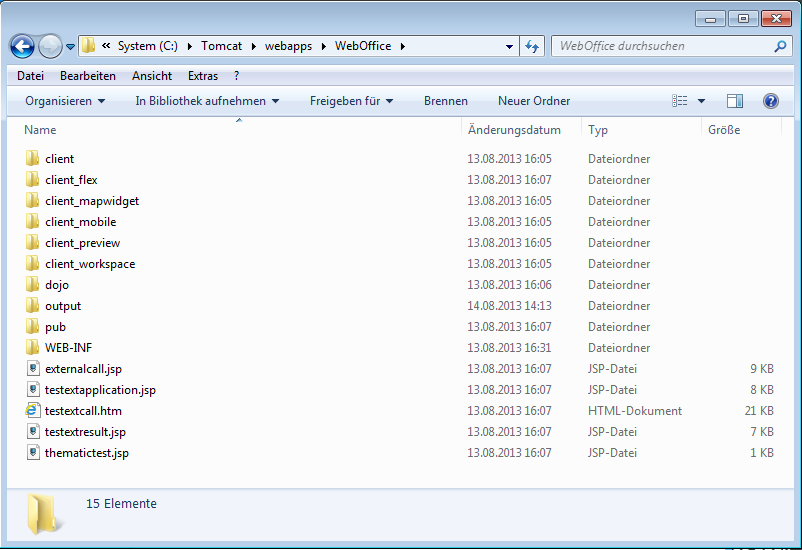Select the dojo folder icon

[x=32, y=284]
